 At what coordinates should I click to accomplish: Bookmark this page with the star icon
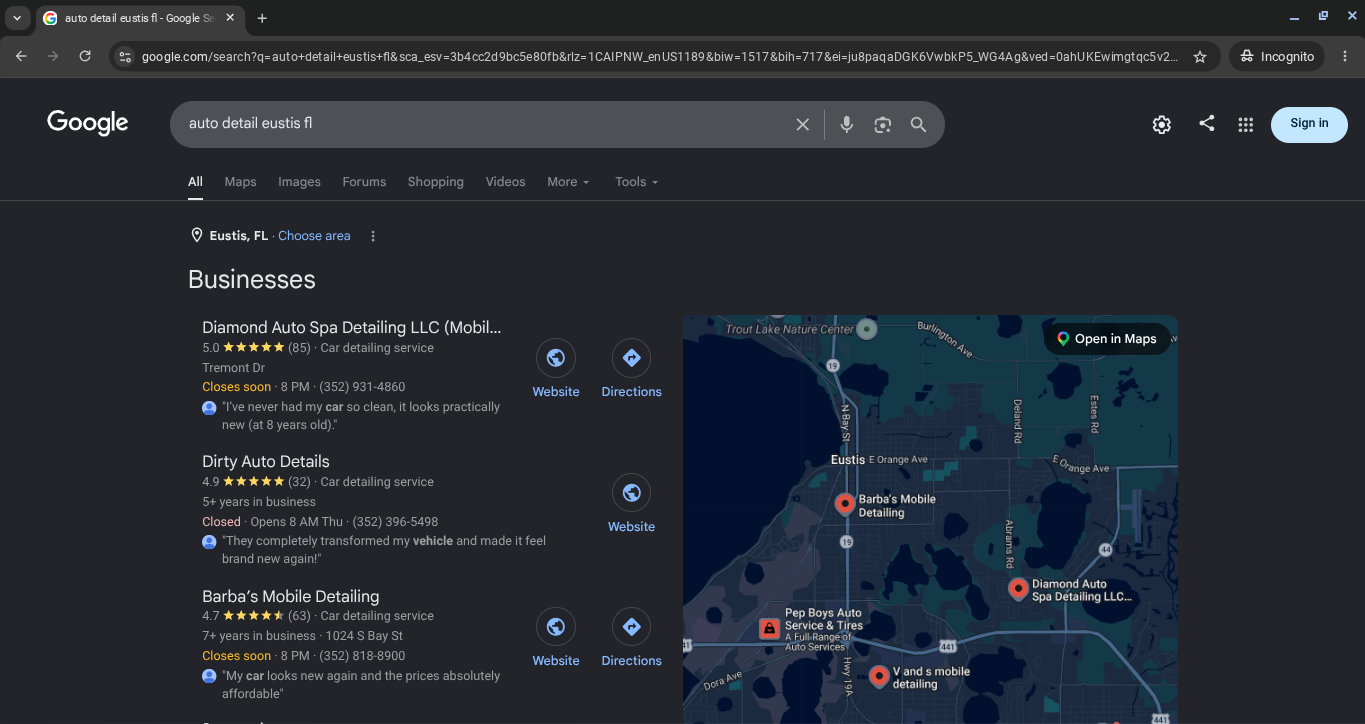(x=1200, y=57)
